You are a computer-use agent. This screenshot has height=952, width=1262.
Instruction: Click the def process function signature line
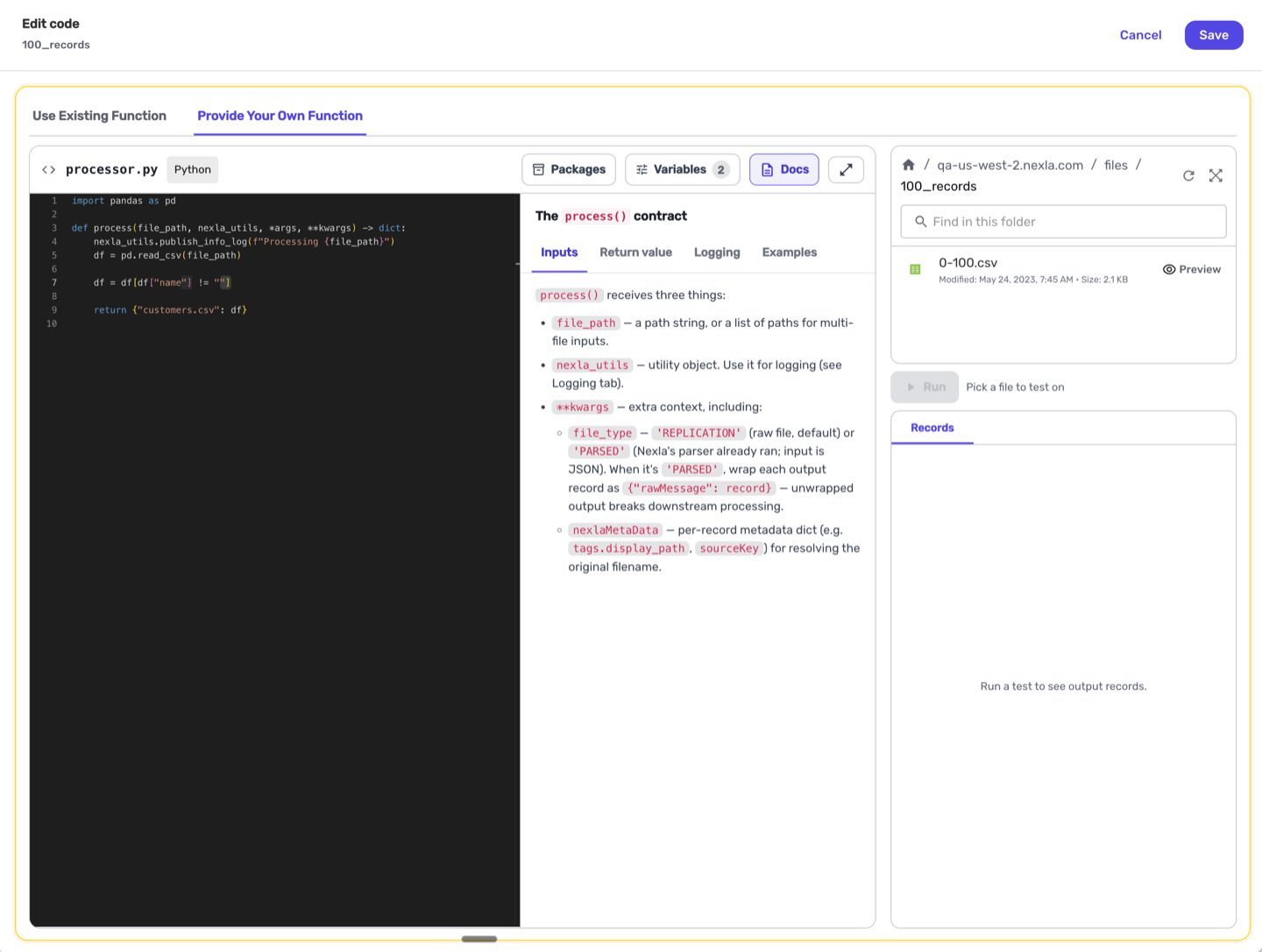click(238, 228)
